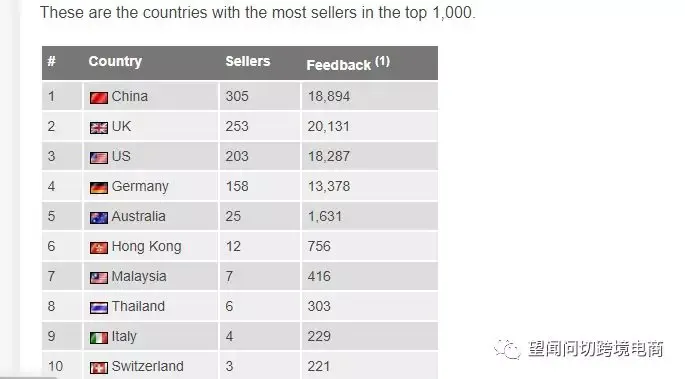
Task: Click the Germany flag icon
Action: pyautogui.click(x=99, y=188)
